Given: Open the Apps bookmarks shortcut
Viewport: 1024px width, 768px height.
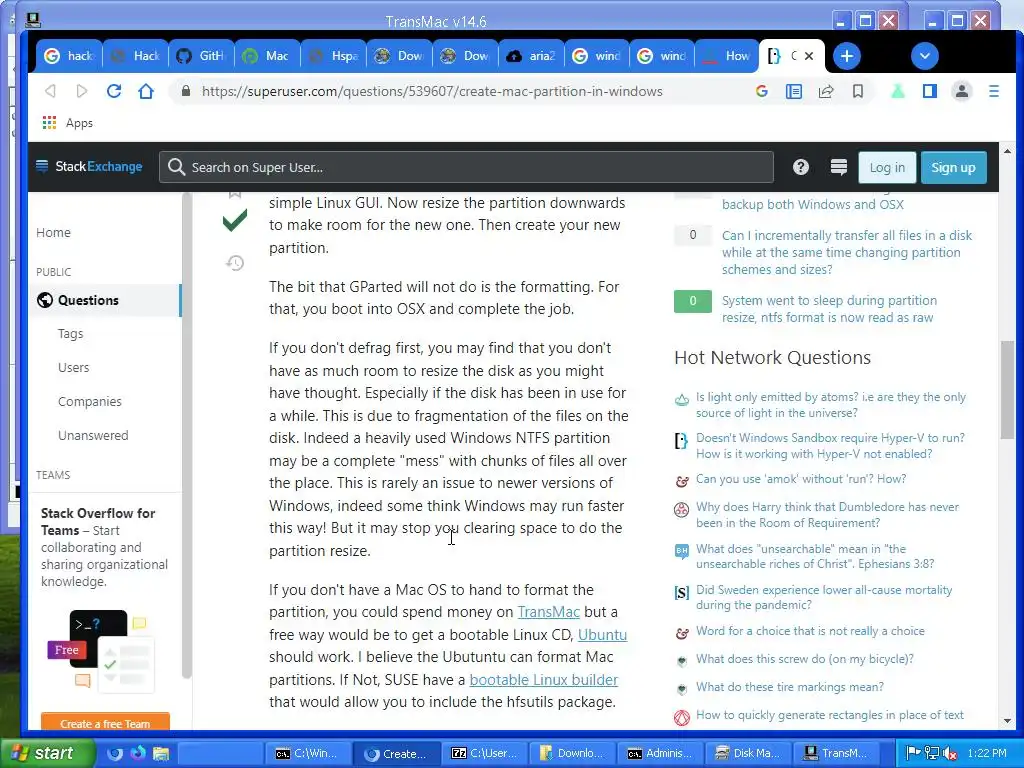Looking at the screenshot, I should click(x=68, y=123).
